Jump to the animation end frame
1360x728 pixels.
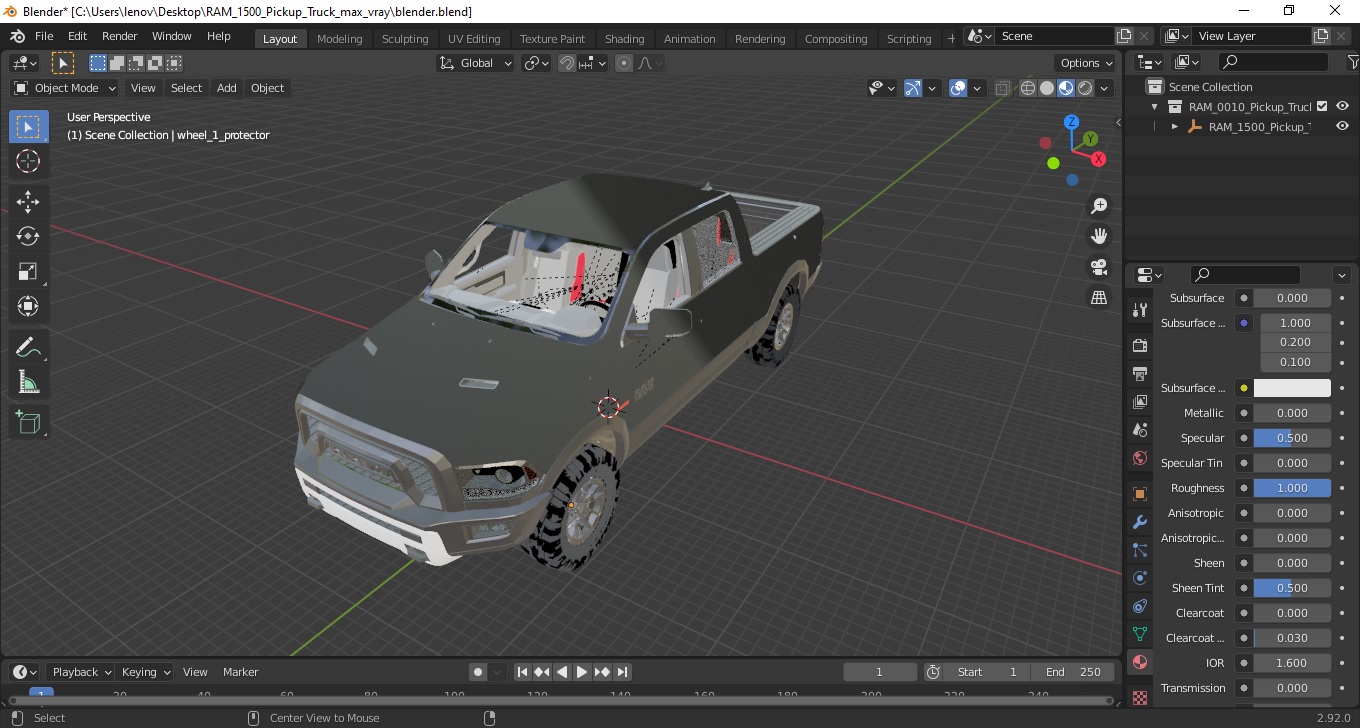[622, 672]
